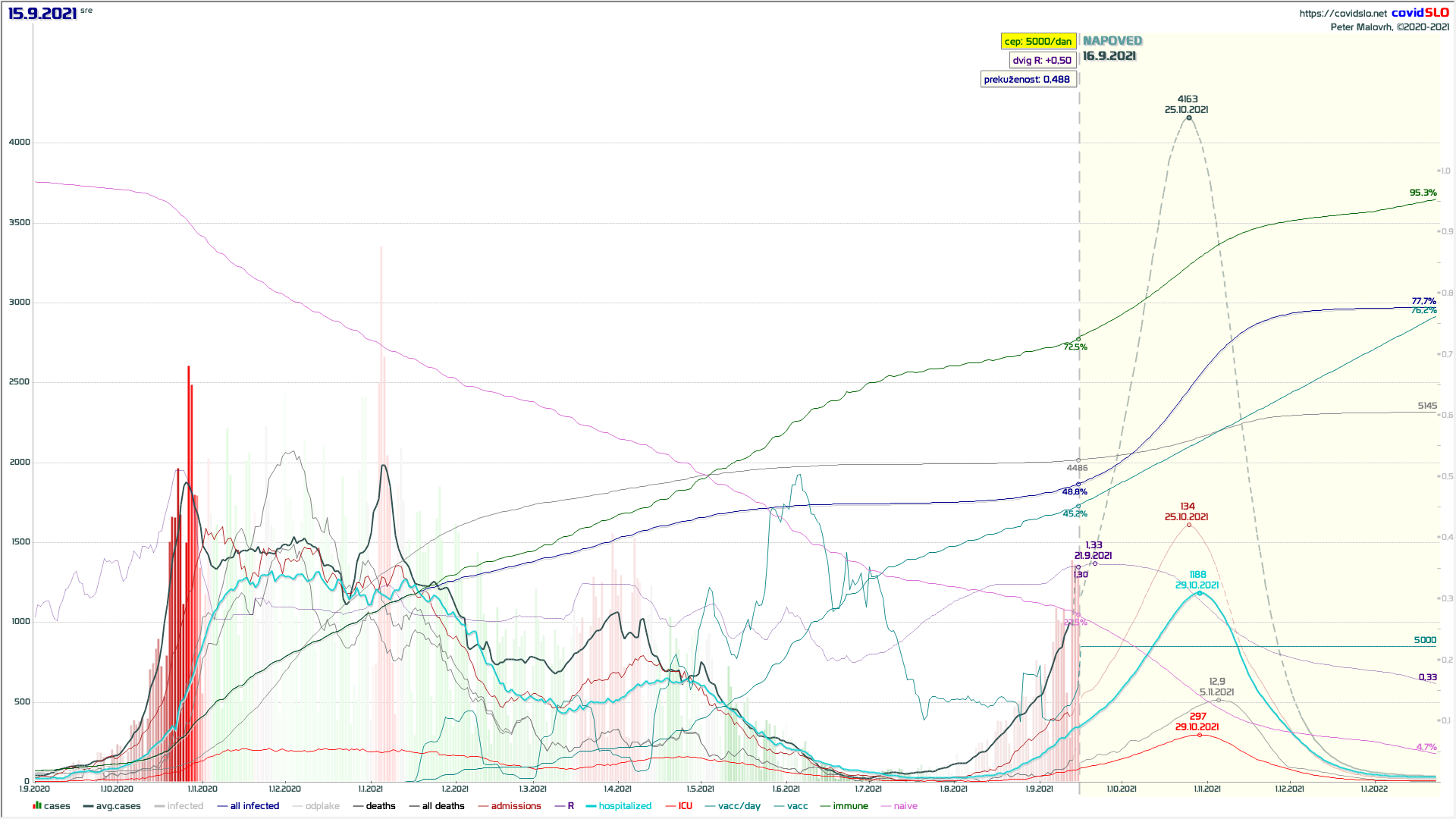Screen dimensions: 1456x819
Task: Click the 4163 forecast peak marker
Action: 1189,118
